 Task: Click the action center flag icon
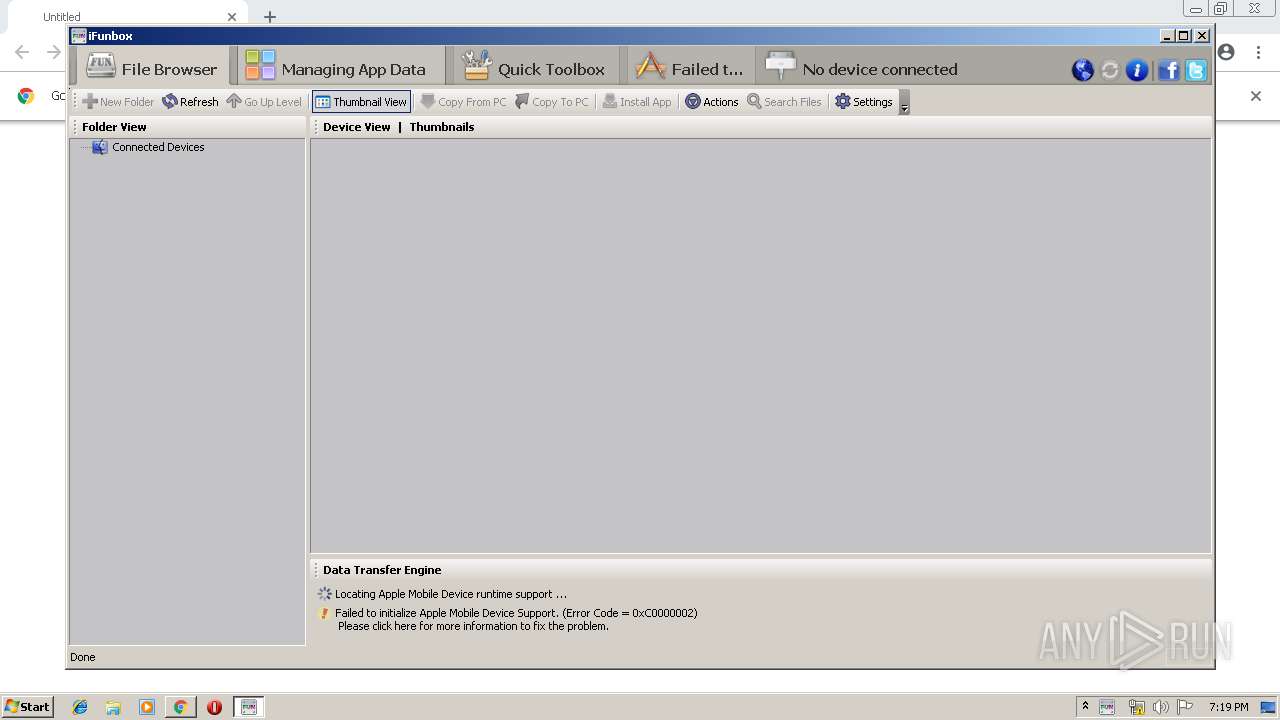pos(1185,707)
